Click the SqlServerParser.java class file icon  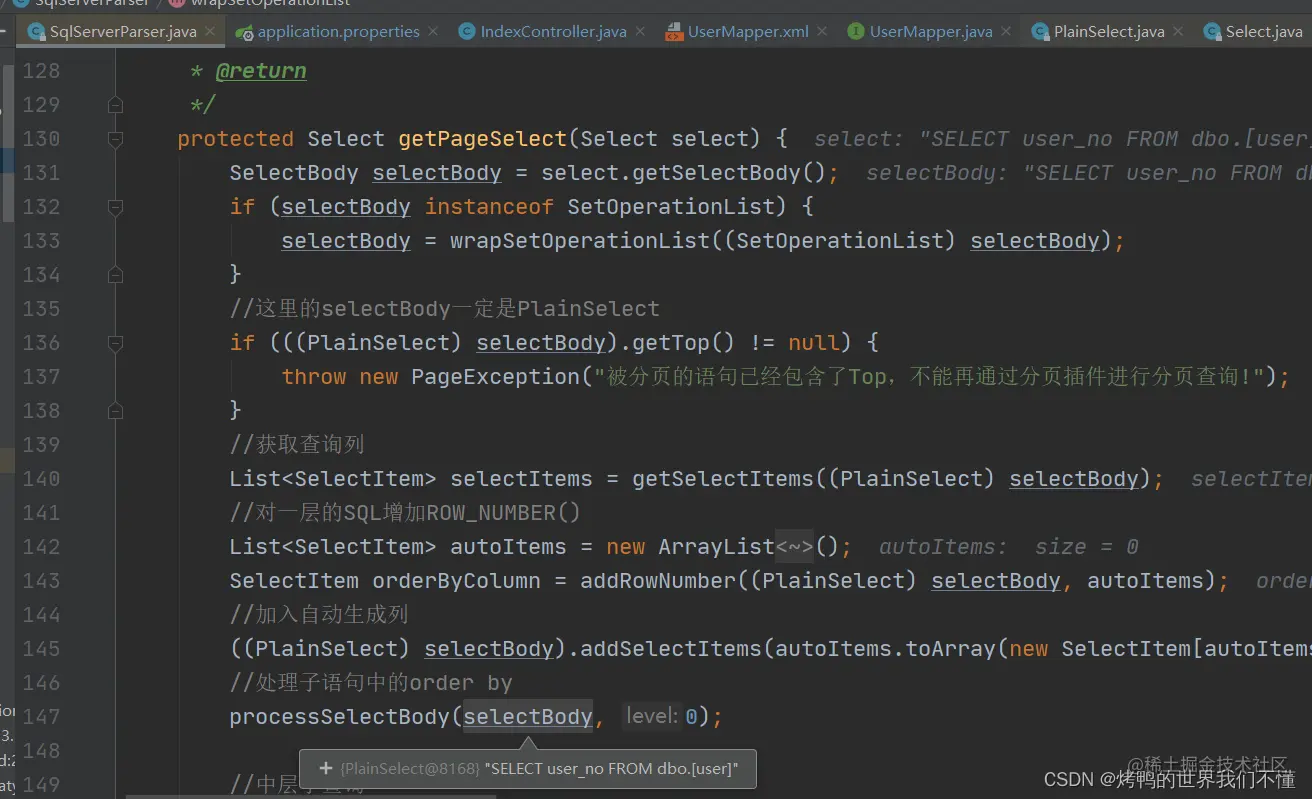pos(37,32)
